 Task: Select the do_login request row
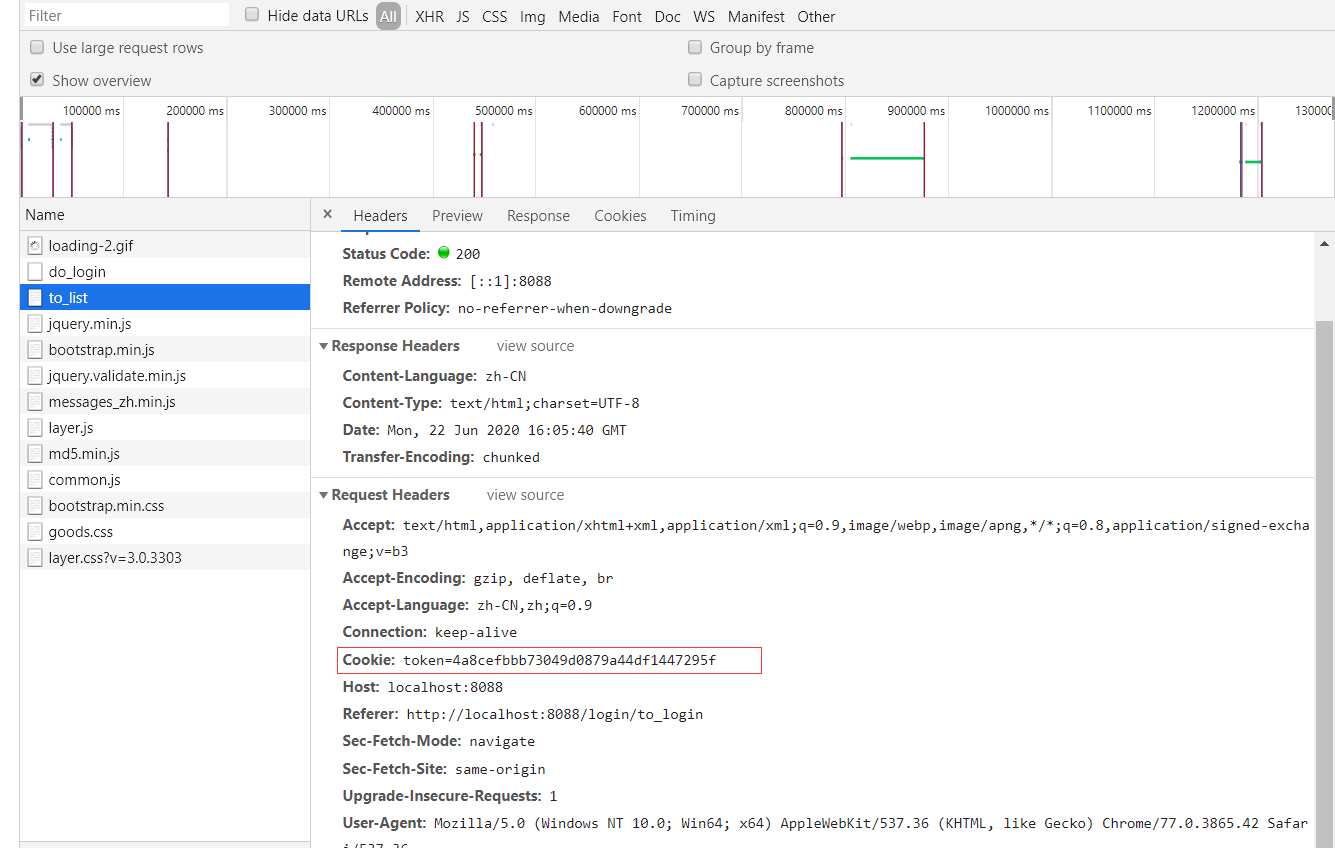[x=165, y=271]
